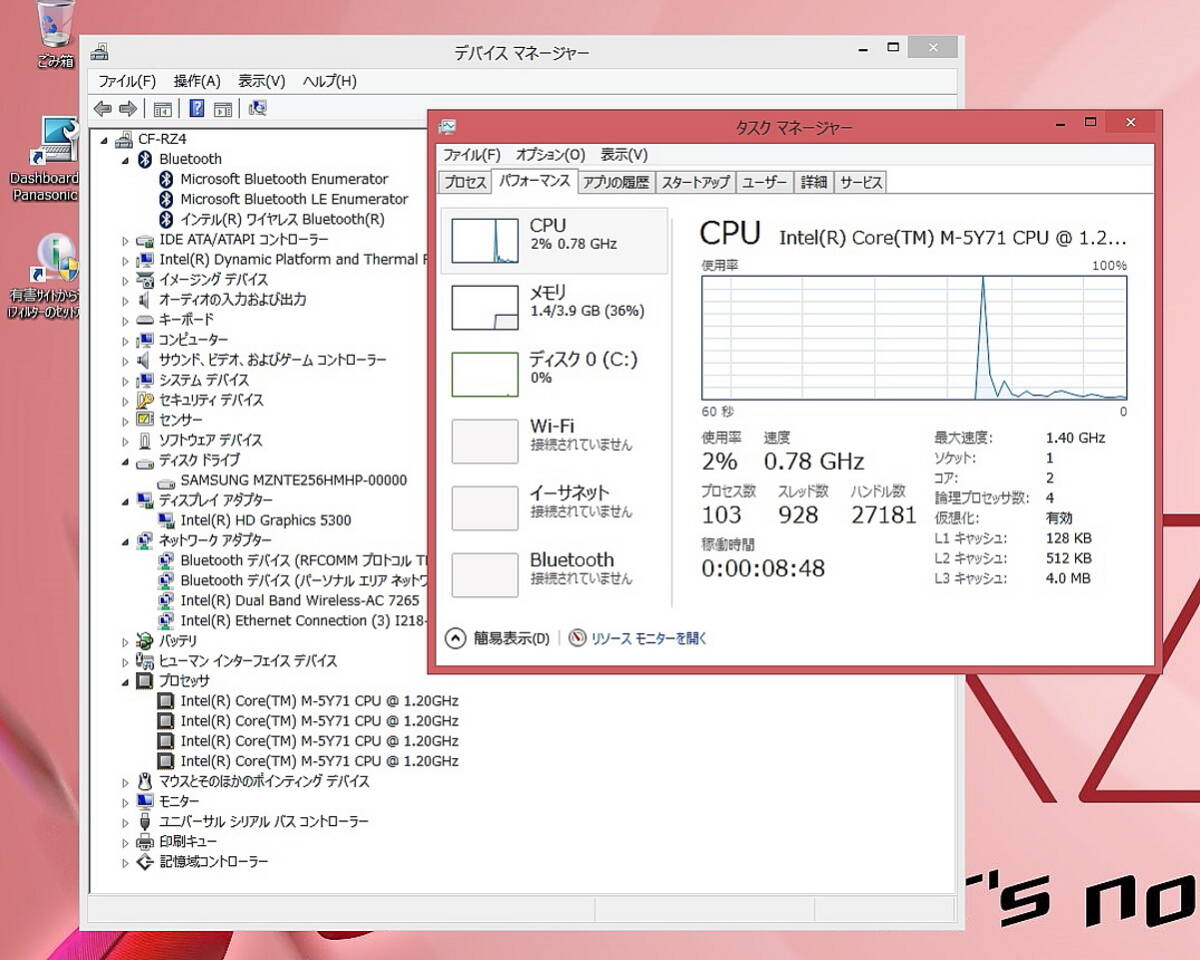Screen dimensions: 1200x960
Task: Click the monitor icon beside モニター
Action: click(x=145, y=801)
